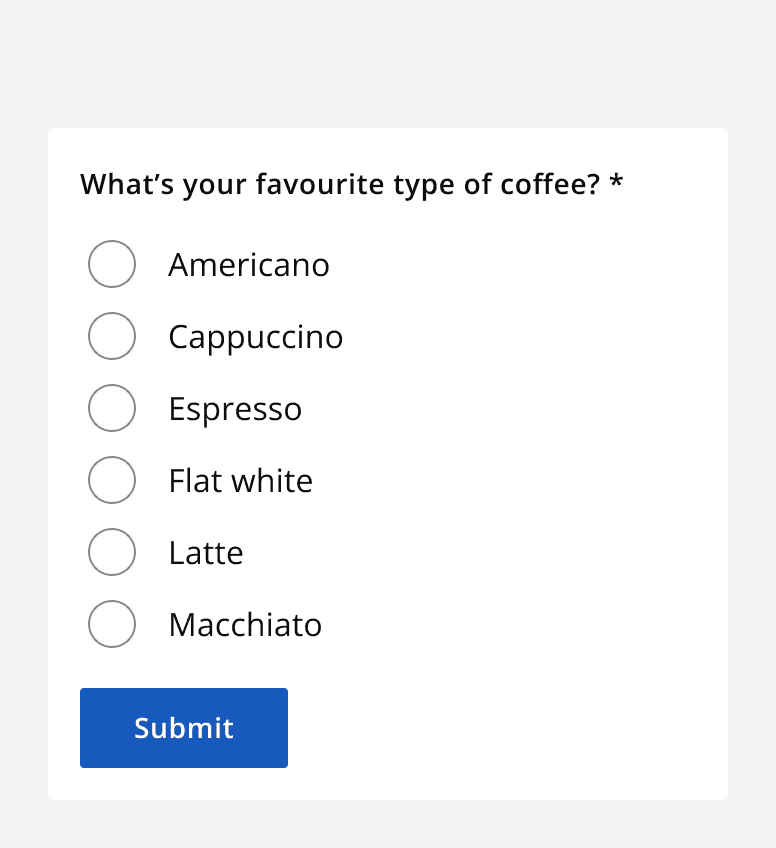Click the Macchiato option label
This screenshot has height=848, width=776.
tap(245, 624)
